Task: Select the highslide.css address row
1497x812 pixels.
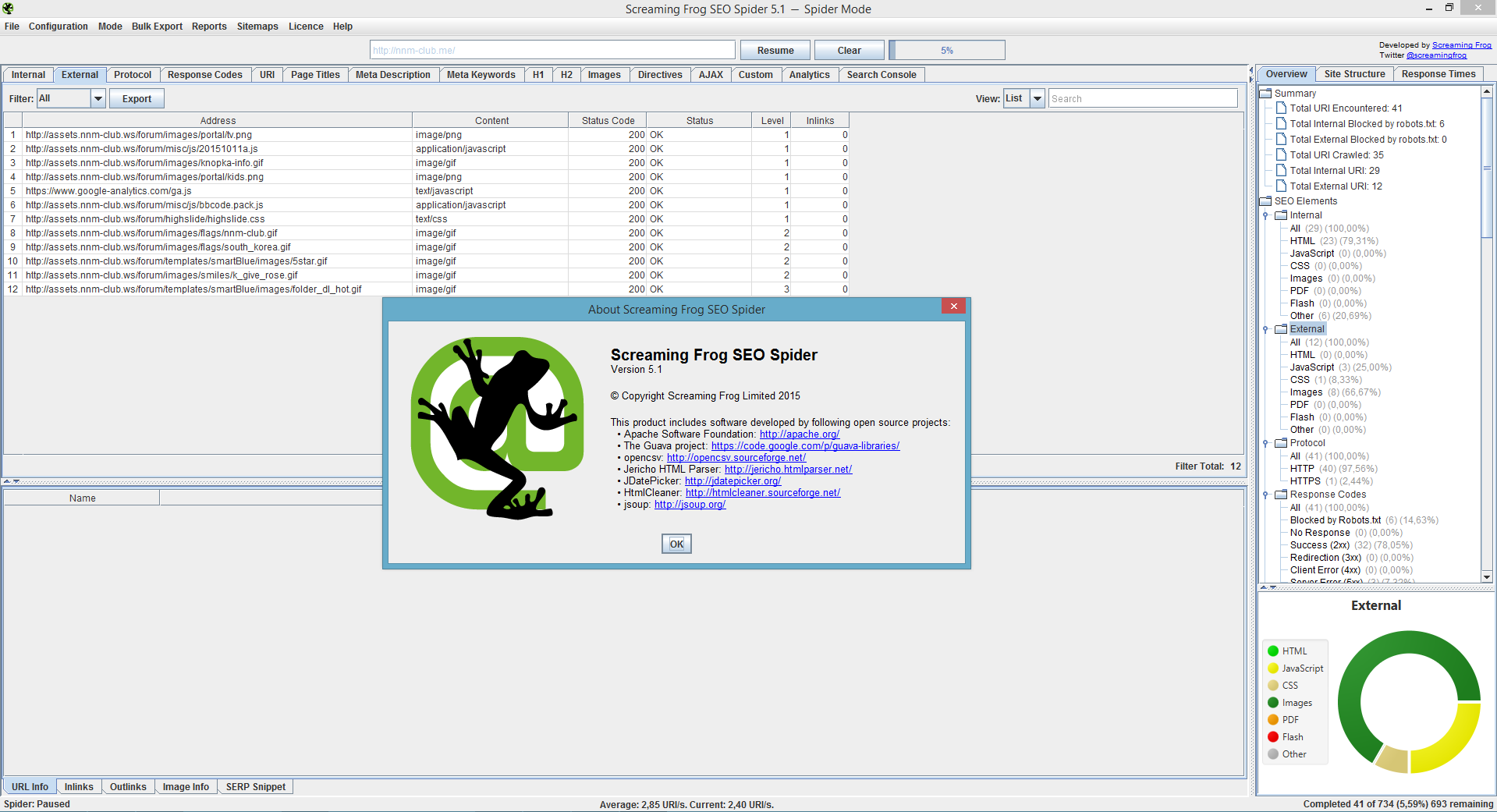Action: point(426,219)
